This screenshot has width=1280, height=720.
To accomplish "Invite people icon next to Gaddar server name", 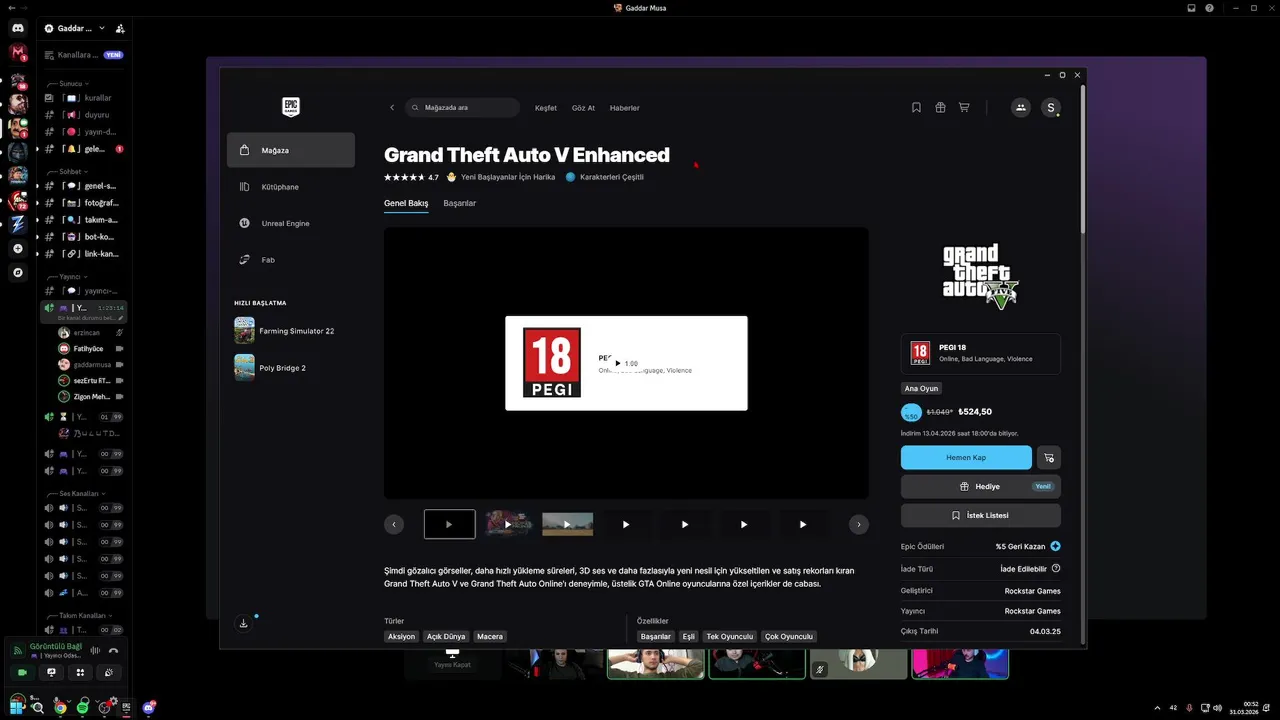I will click(x=120, y=28).
